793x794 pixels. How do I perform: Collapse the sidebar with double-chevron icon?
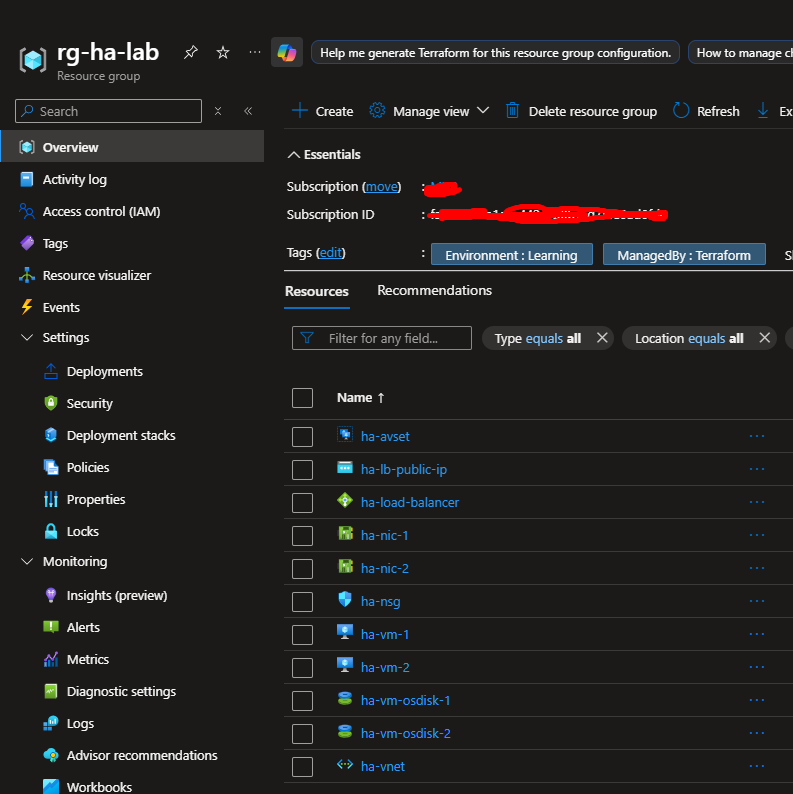pos(248,111)
